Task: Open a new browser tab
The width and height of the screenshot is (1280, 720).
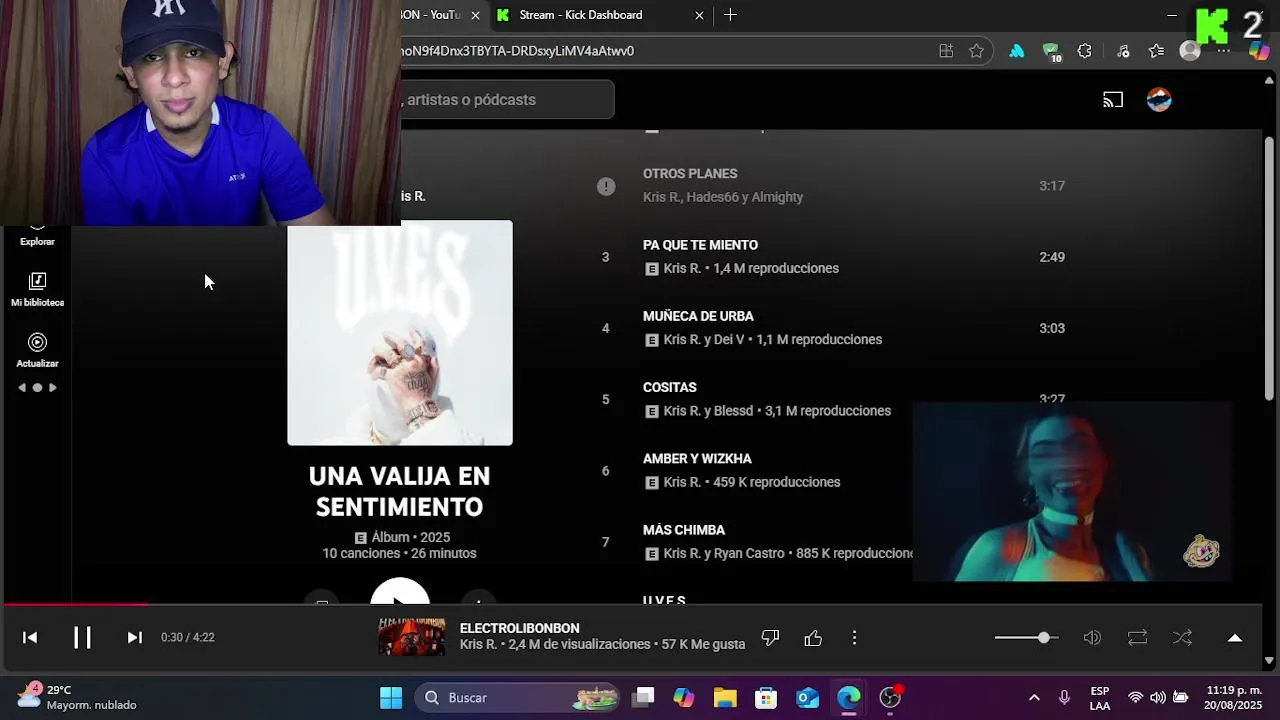Action: coord(730,15)
